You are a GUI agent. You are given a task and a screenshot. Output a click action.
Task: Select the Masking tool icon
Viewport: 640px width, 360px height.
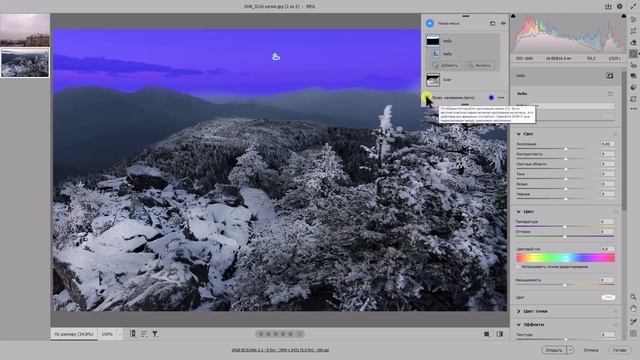(633, 53)
